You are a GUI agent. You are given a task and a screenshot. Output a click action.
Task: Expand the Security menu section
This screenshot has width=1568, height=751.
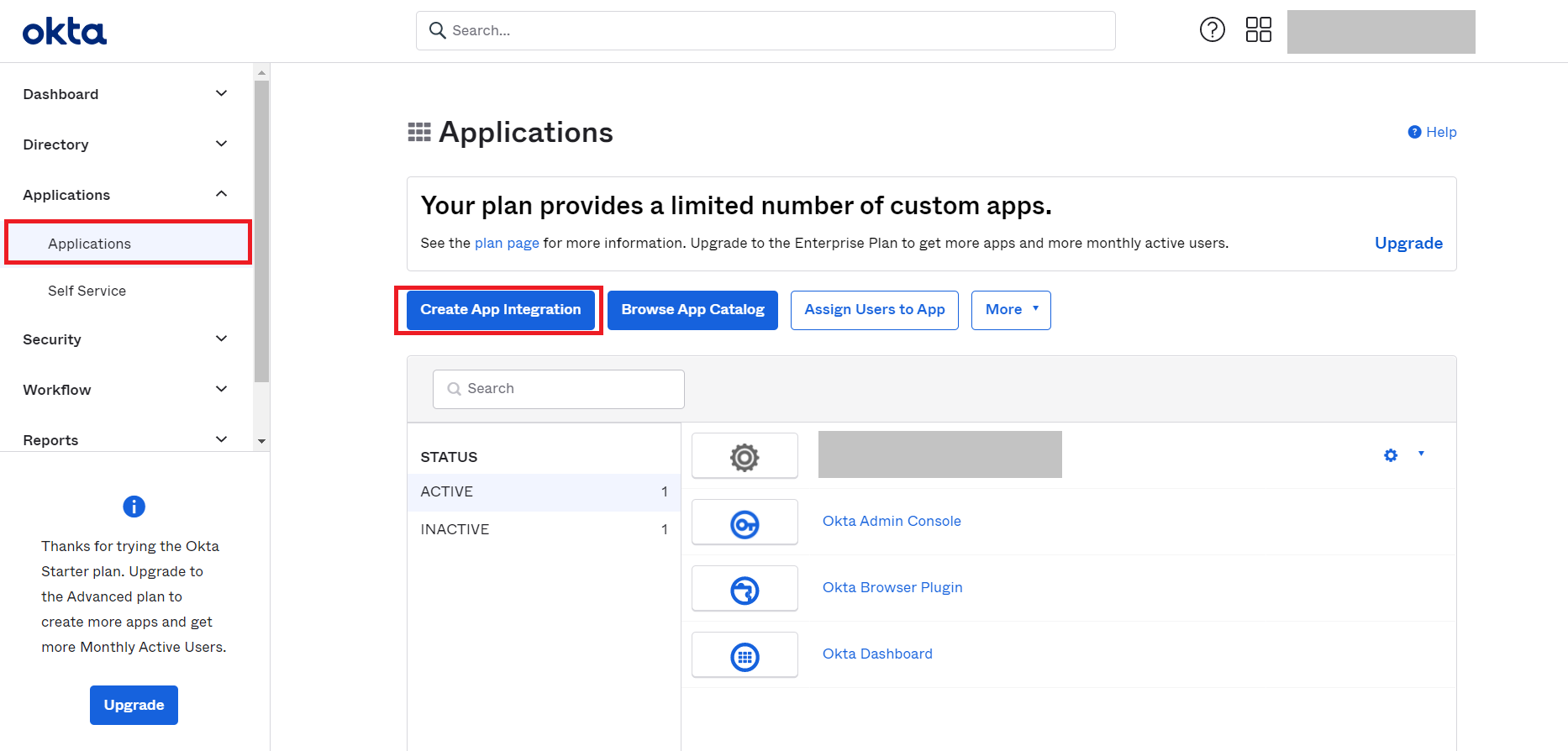126,339
